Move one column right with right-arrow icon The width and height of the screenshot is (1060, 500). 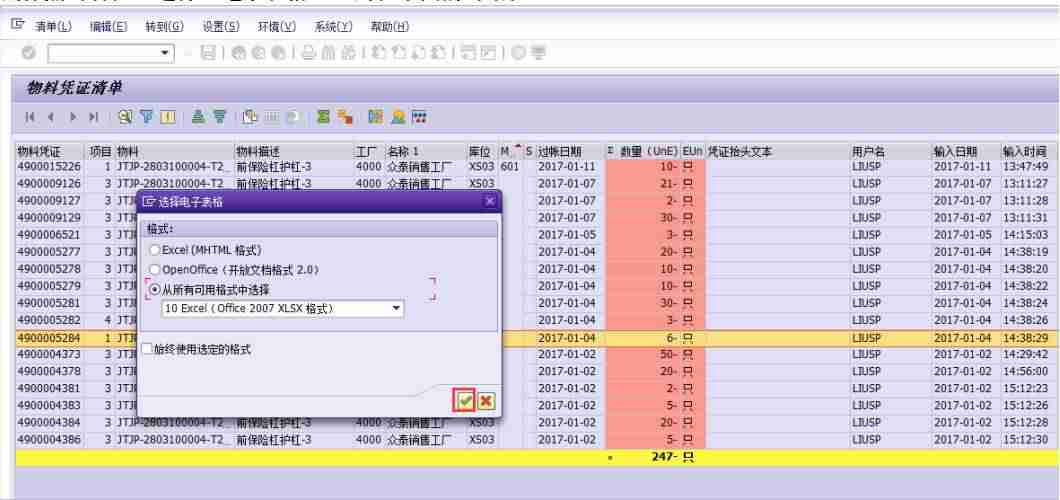click(x=73, y=118)
